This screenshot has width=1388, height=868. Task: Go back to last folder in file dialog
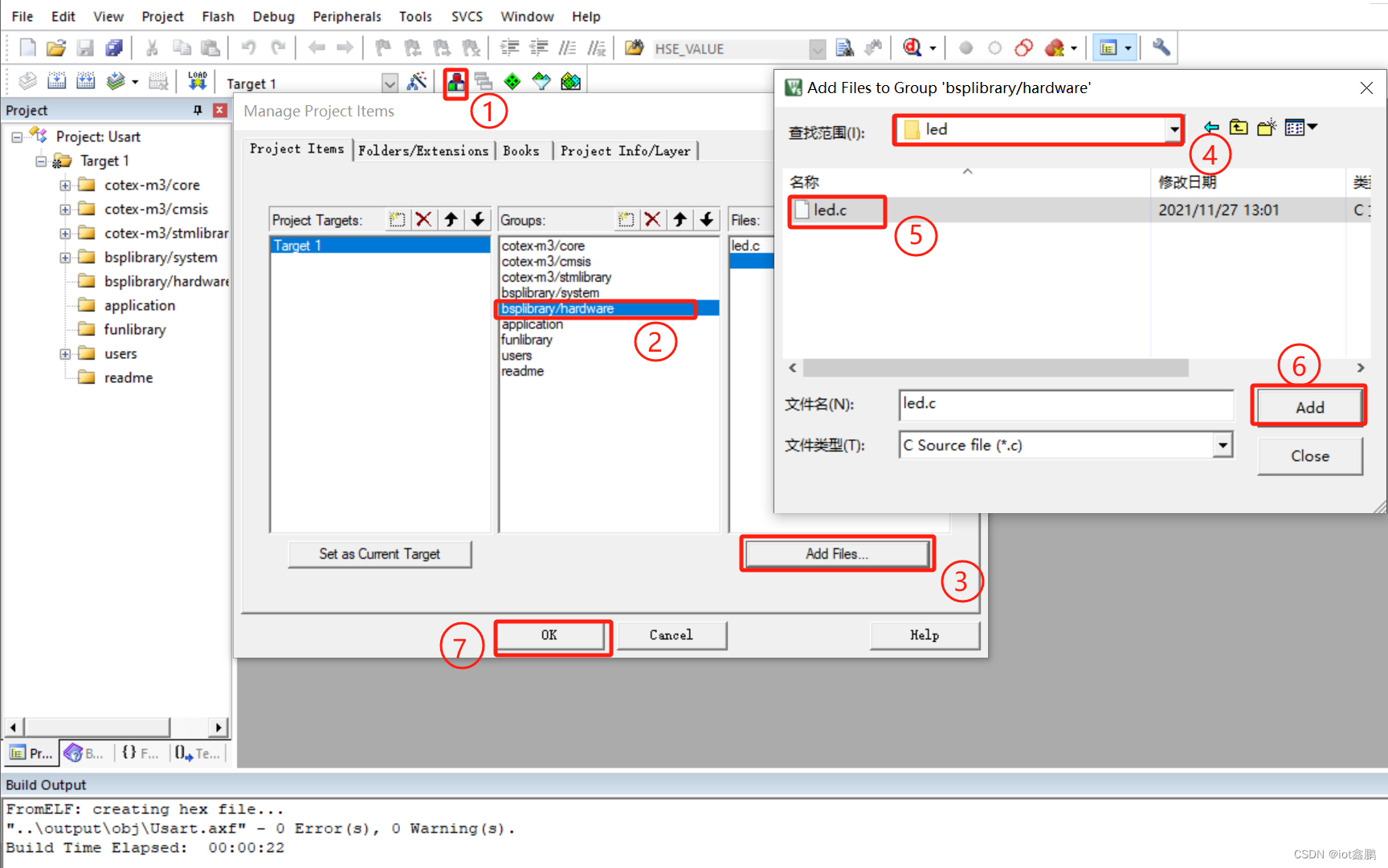pos(1211,128)
